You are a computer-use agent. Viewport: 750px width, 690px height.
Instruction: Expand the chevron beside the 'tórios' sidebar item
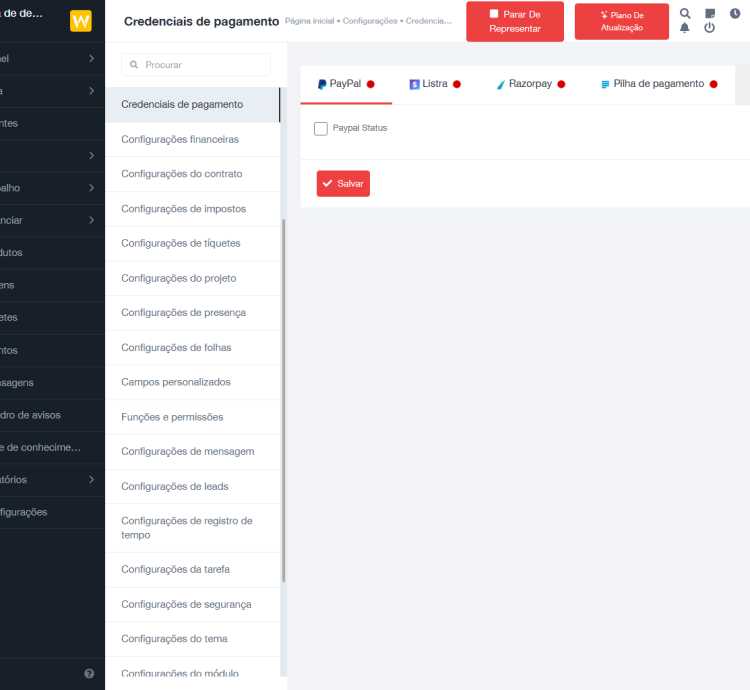point(91,479)
